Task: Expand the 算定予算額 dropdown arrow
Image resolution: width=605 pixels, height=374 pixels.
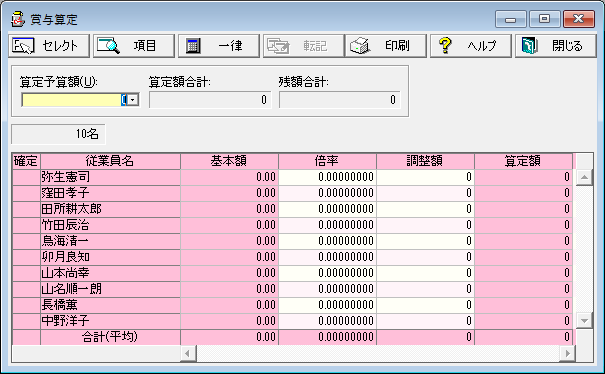Action: point(133,100)
